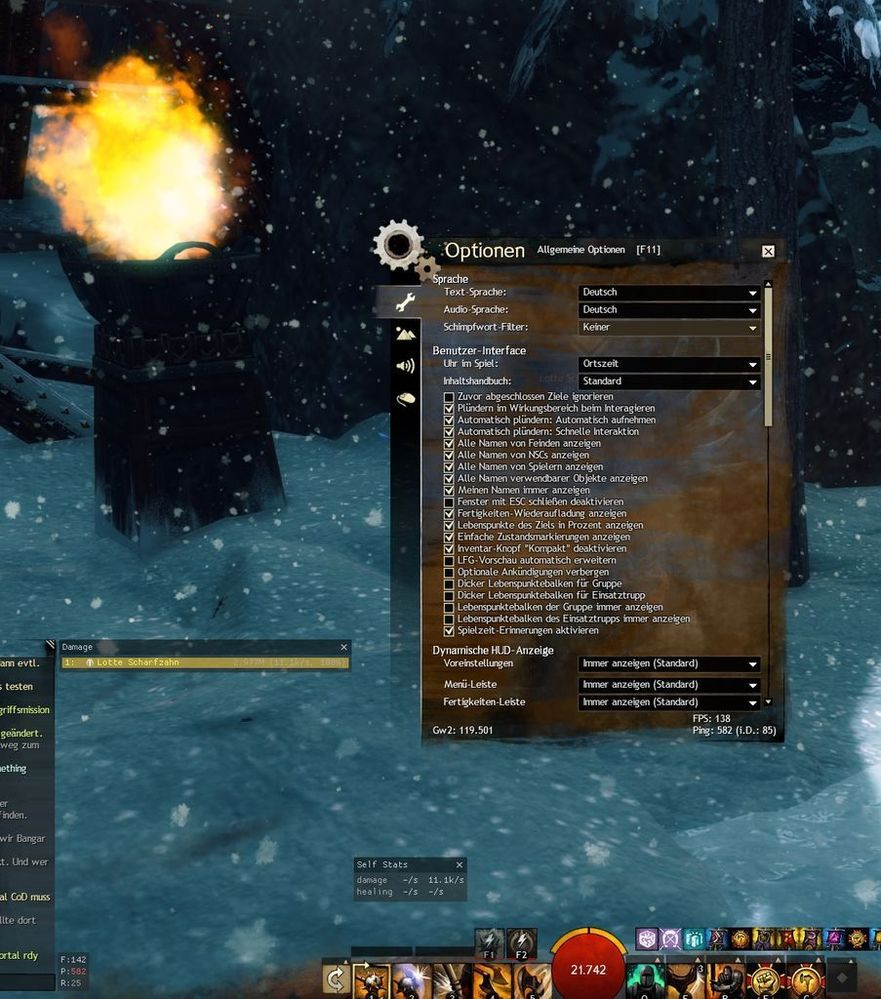Enable Fenster mit ESC schließen deaktivieren

449,502
